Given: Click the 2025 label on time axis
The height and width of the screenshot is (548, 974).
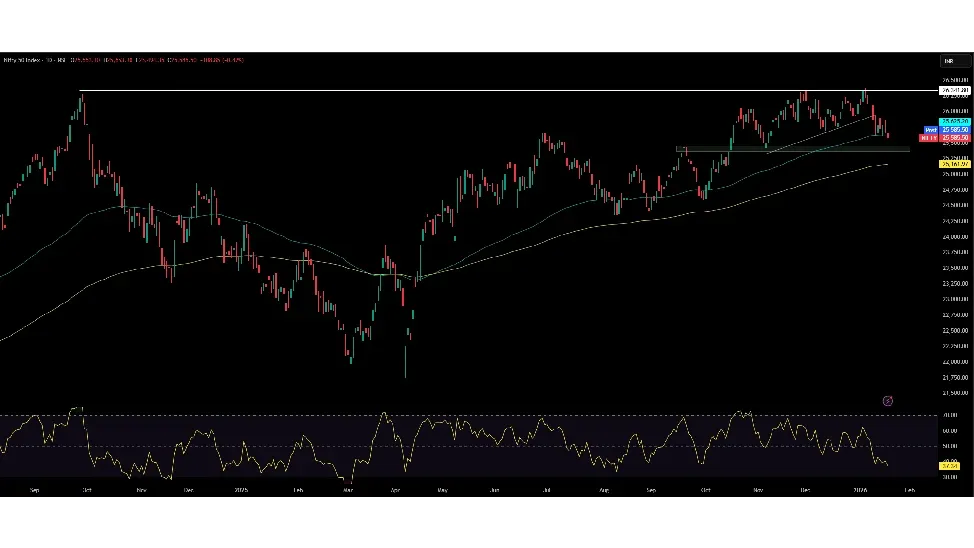Looking at the screenshot, I should (x=241, y=491).
